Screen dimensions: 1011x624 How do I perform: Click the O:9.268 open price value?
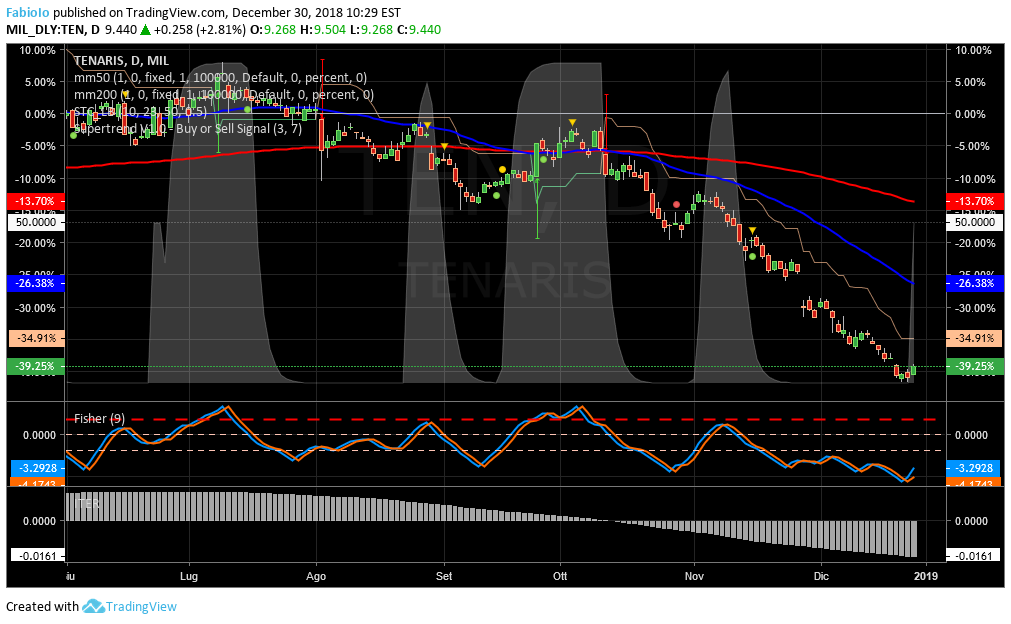[x=273, y=30]
